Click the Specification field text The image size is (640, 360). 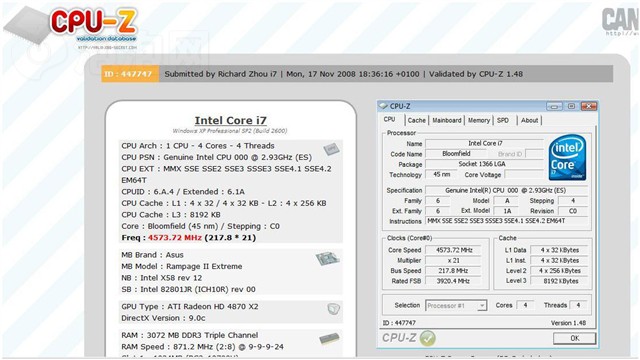pos(506,190)
